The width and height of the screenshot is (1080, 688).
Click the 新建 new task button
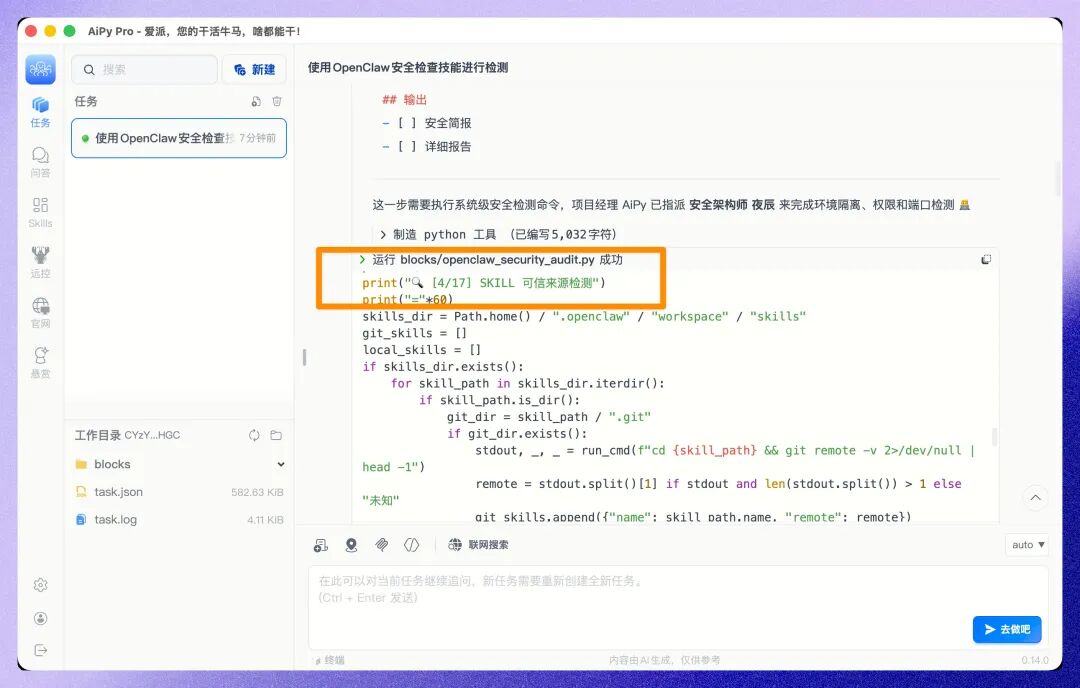254,70
